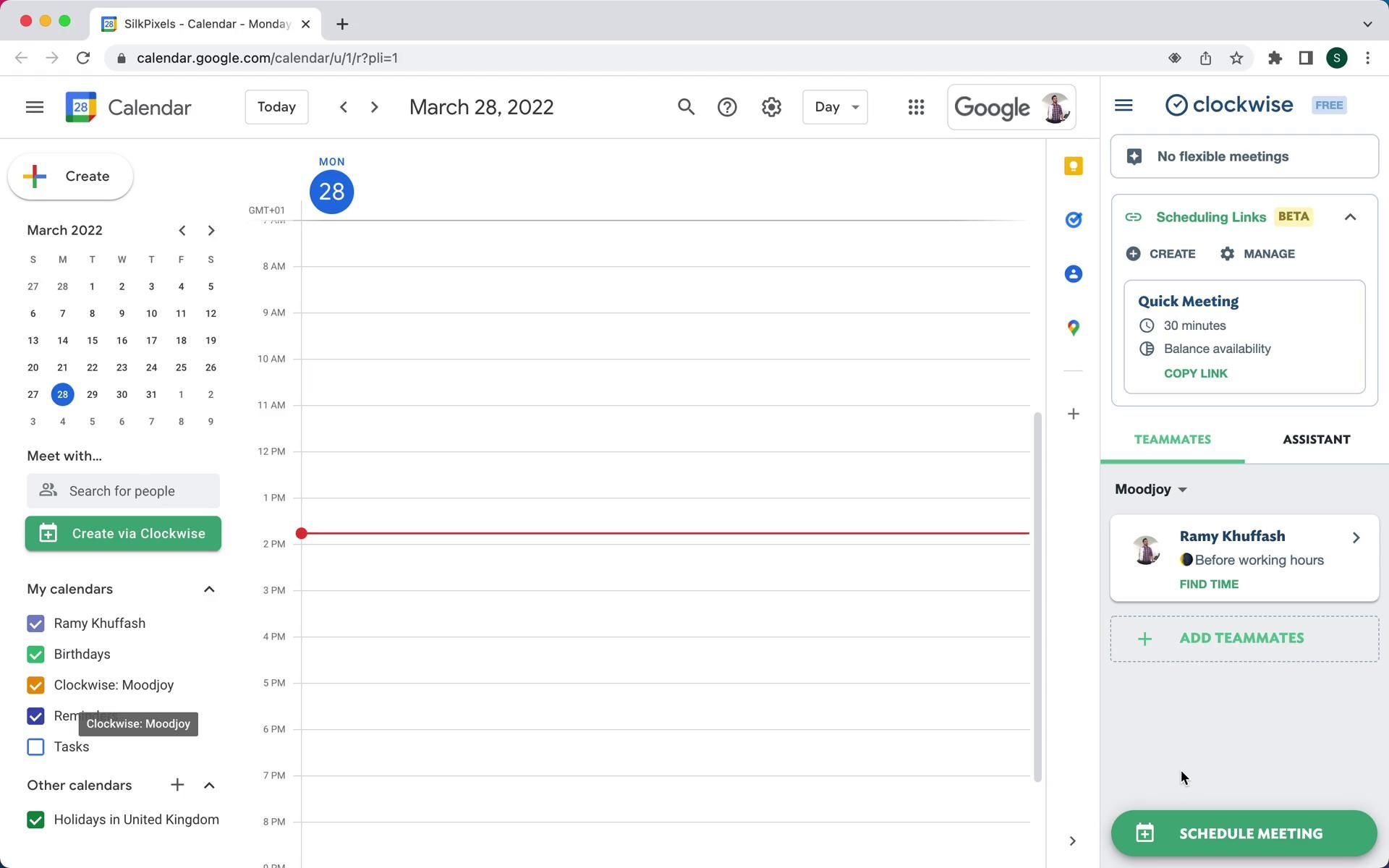The height and width of the screenshot is (868, 1389).
Task: Open Clockwise hamburger menu
Action: pos(1123,106)
